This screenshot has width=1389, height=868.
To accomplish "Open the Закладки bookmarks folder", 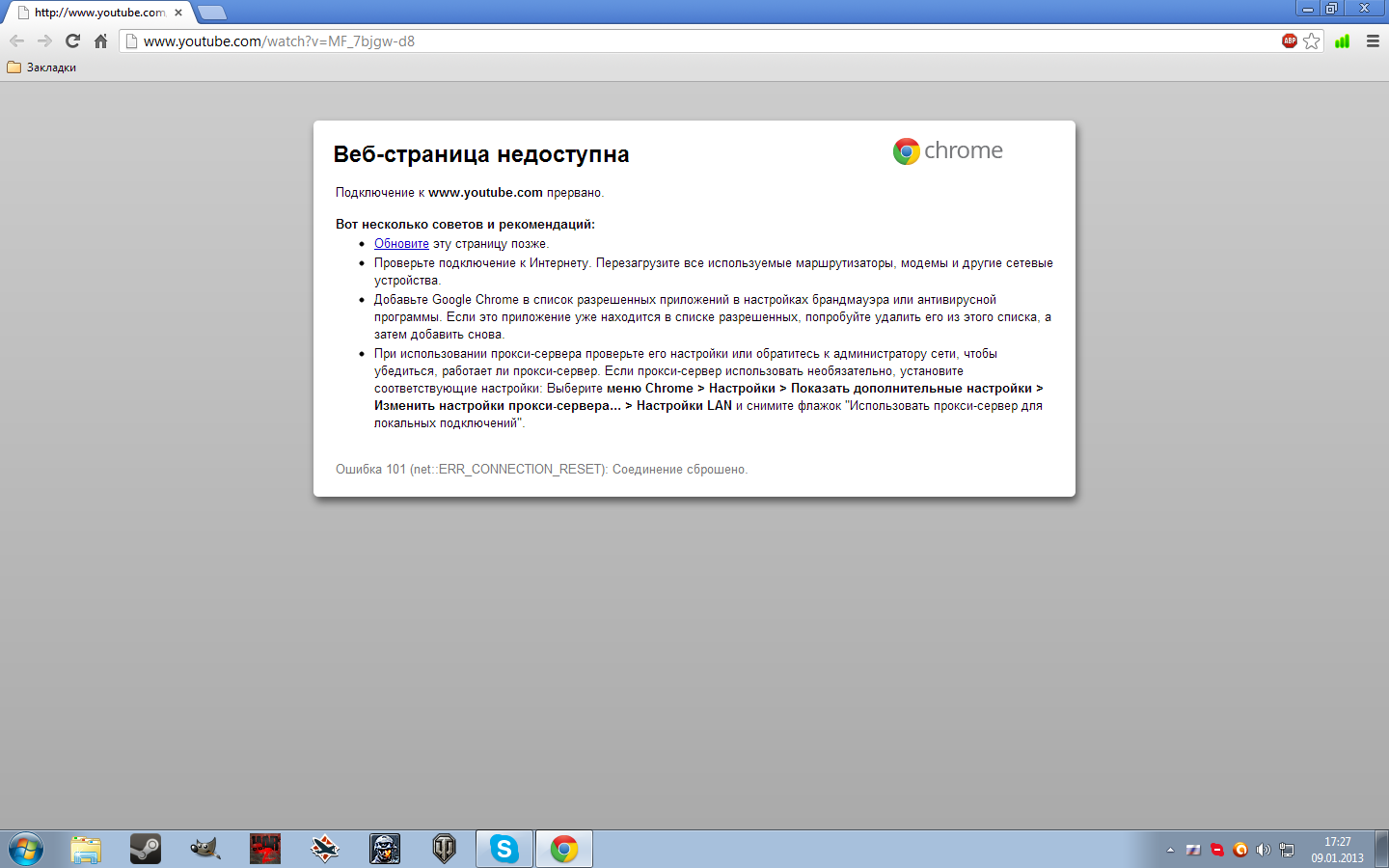I will tap(41, 68).
